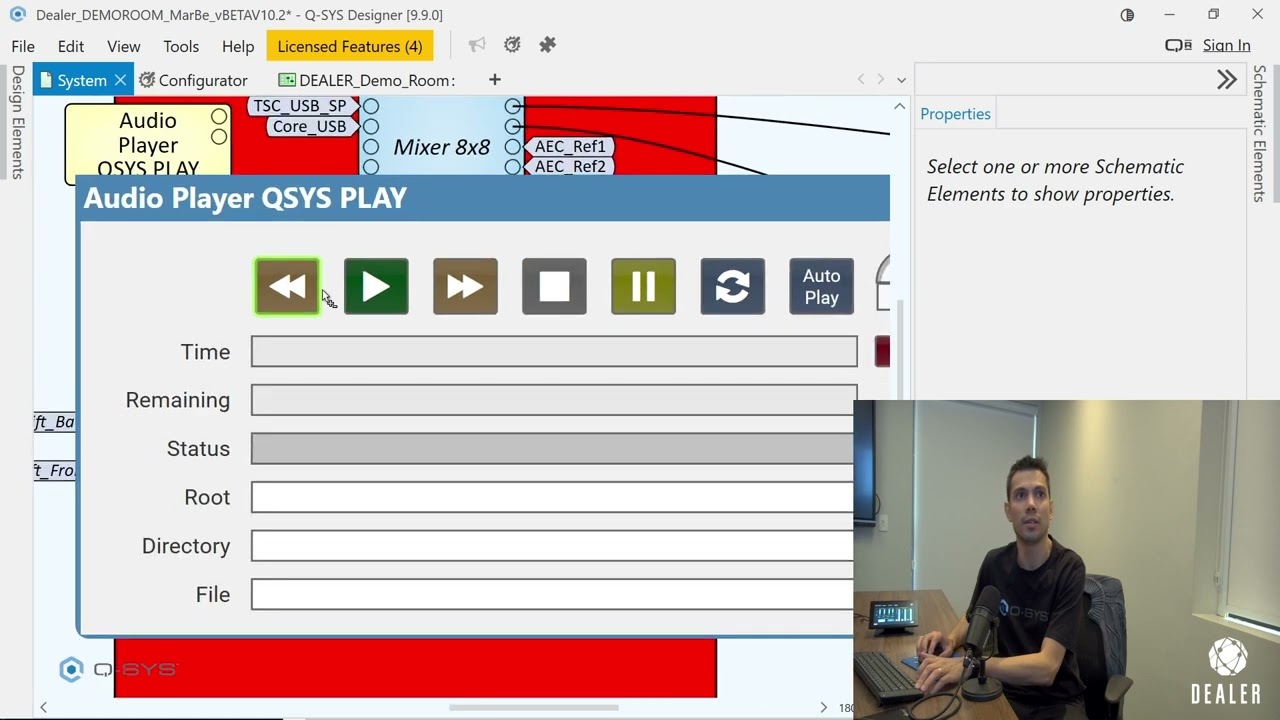Click Mixer 8x8 input pin next to TSC_USB_SP
This screenshot has width=1280, height=720.
(371, 106)
